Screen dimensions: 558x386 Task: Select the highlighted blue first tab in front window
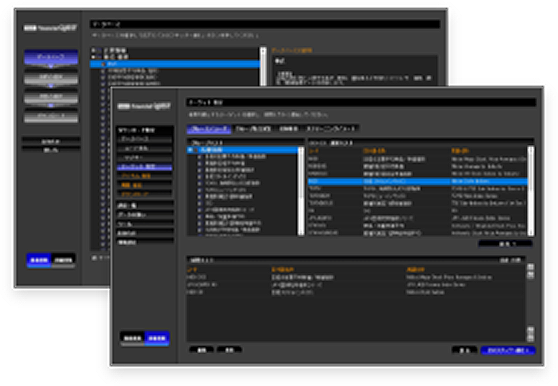(209, 129)
